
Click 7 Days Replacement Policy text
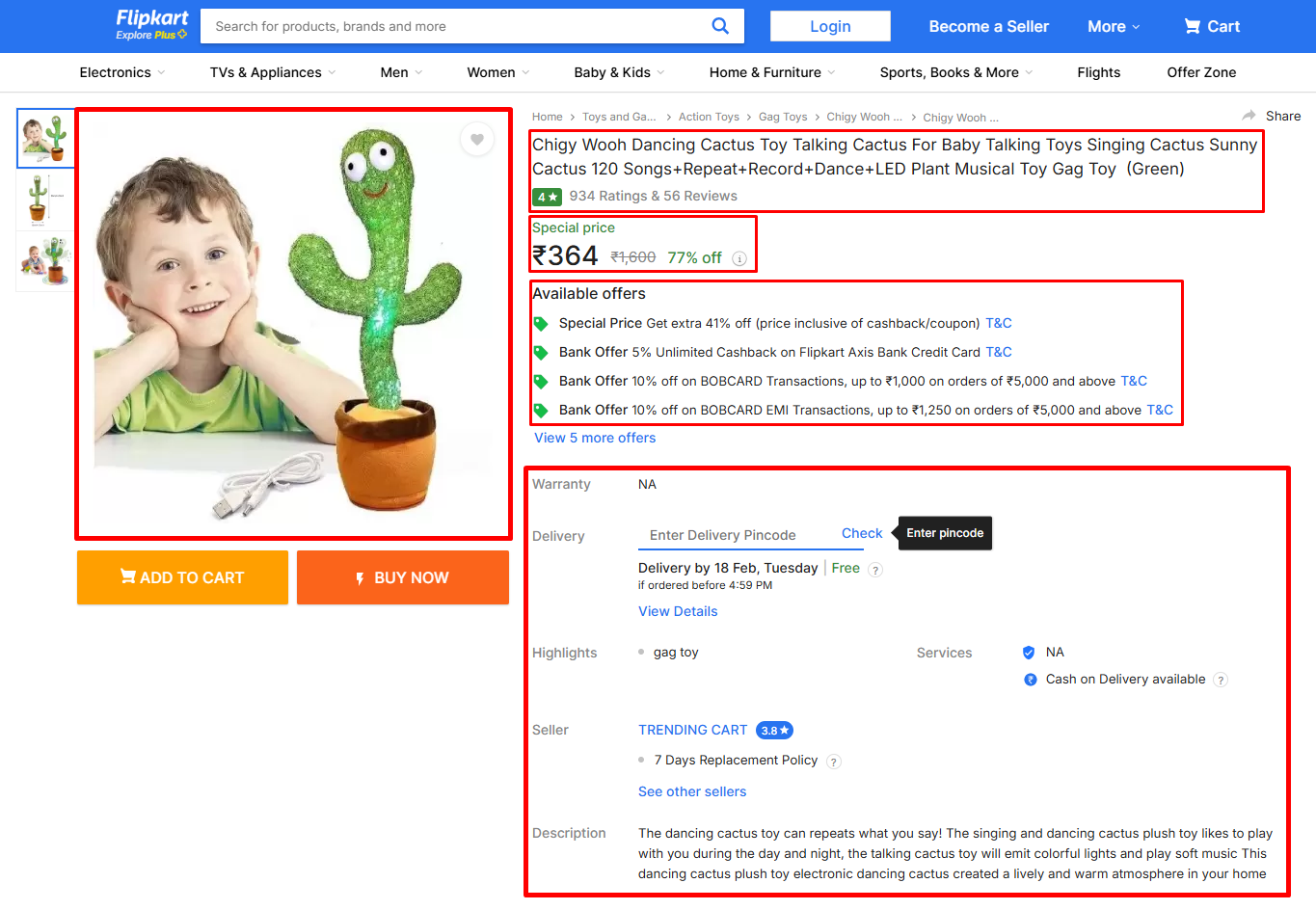(x=736, y=760)
